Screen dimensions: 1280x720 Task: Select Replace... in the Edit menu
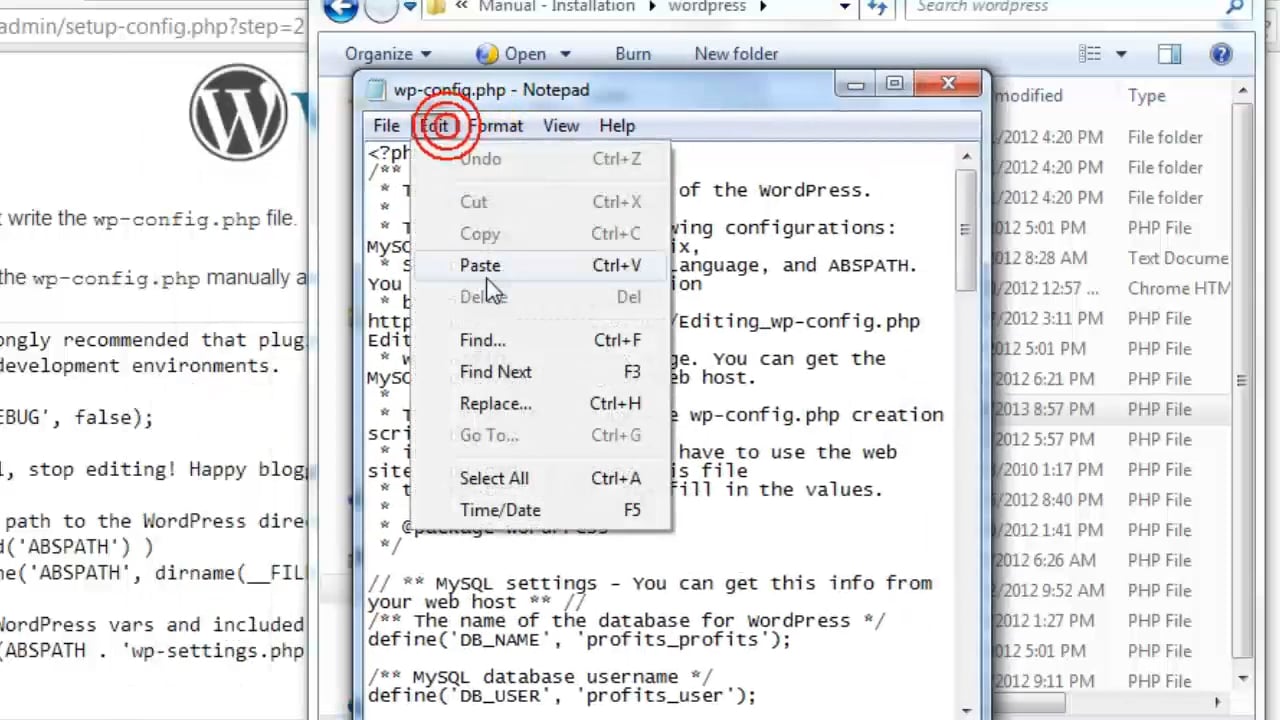[495, 404]
